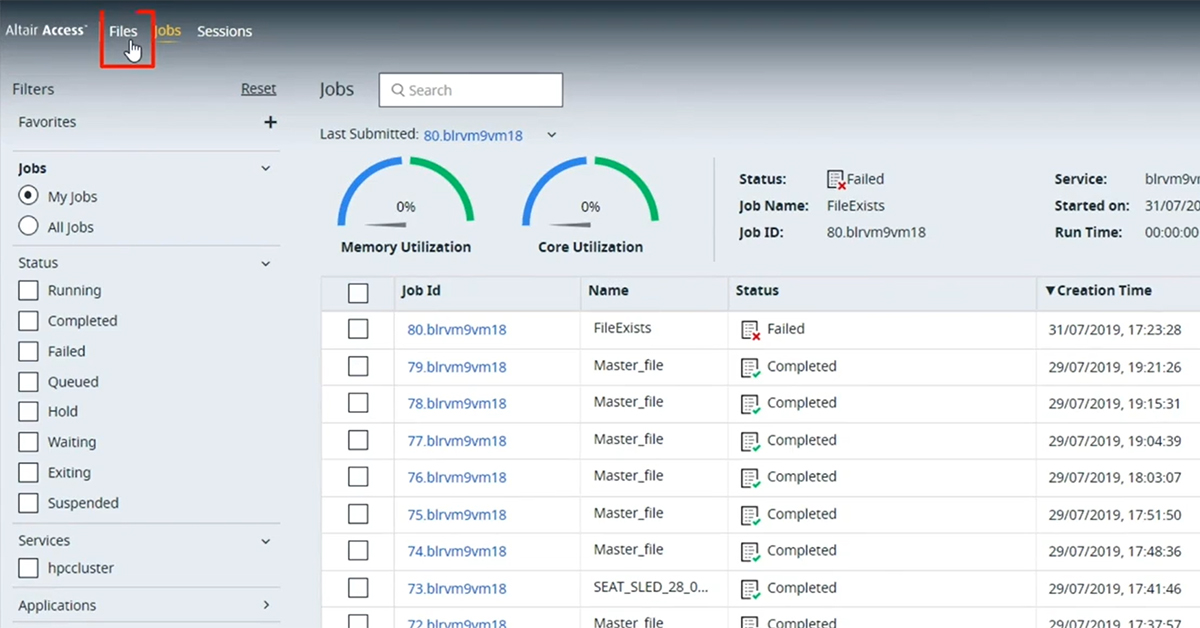This screenshot has height=628, width=1200.
Task: Enable the Failed status filter
Action: tap(29, 351)
